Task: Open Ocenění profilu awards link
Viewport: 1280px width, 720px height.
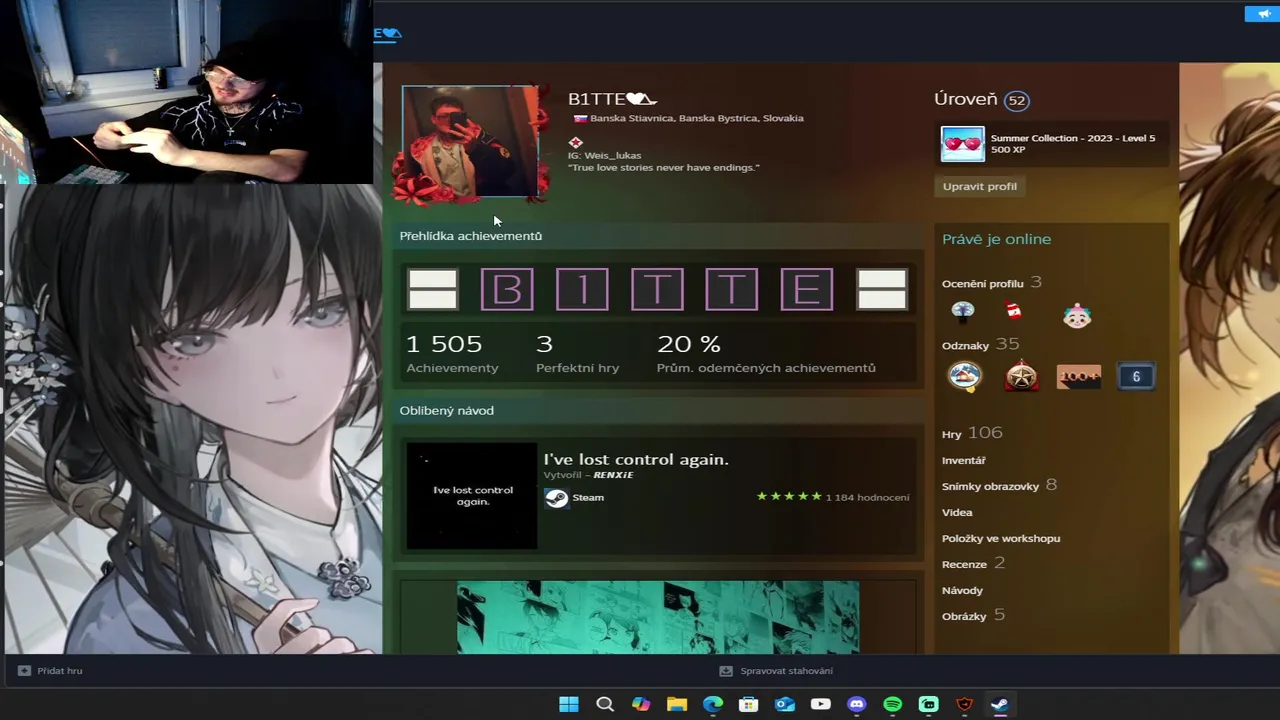Action: tap(992, 283)
